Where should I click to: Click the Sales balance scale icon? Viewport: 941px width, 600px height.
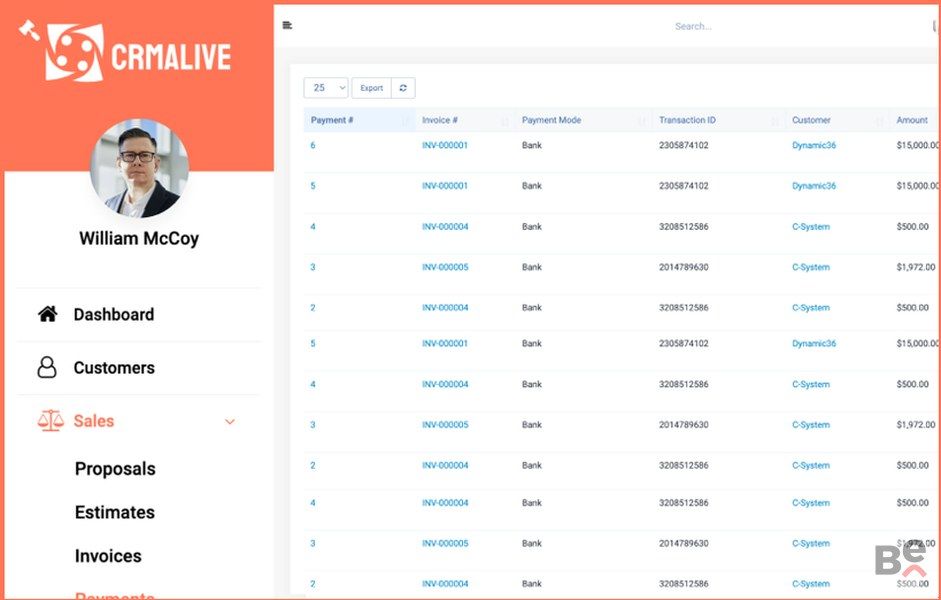tap(50, 421)
